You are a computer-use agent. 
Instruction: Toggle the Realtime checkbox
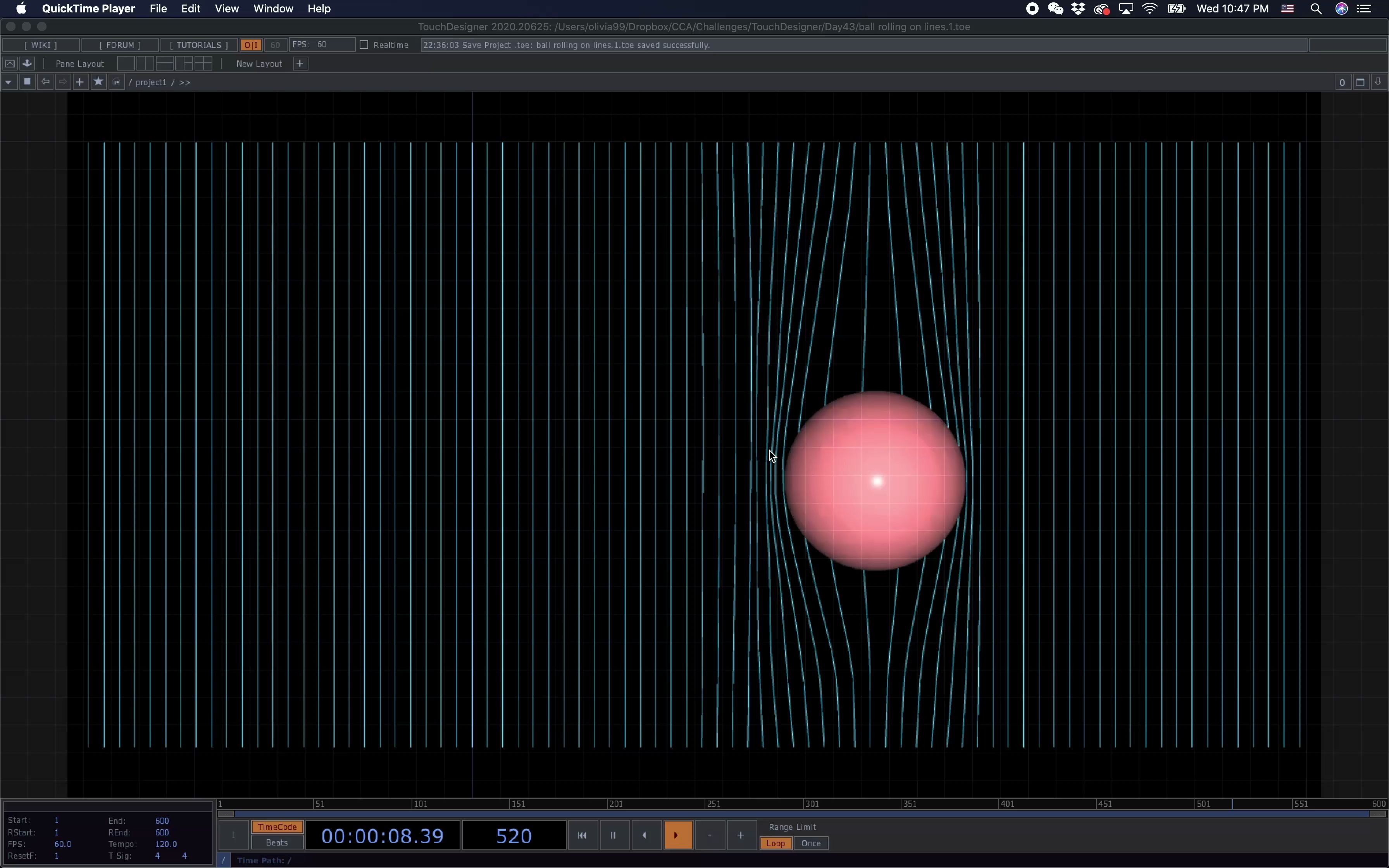point(363,44)
